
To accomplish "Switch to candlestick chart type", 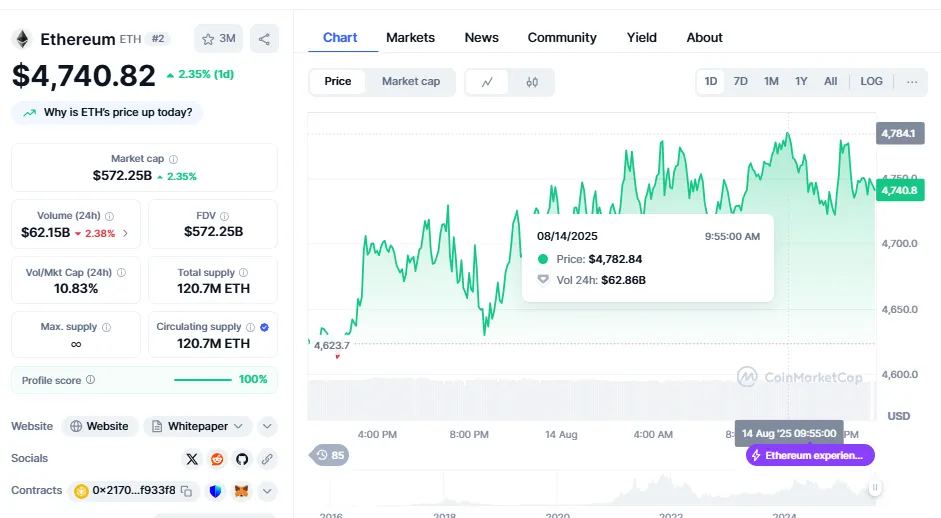I will [x=532, y=82].
